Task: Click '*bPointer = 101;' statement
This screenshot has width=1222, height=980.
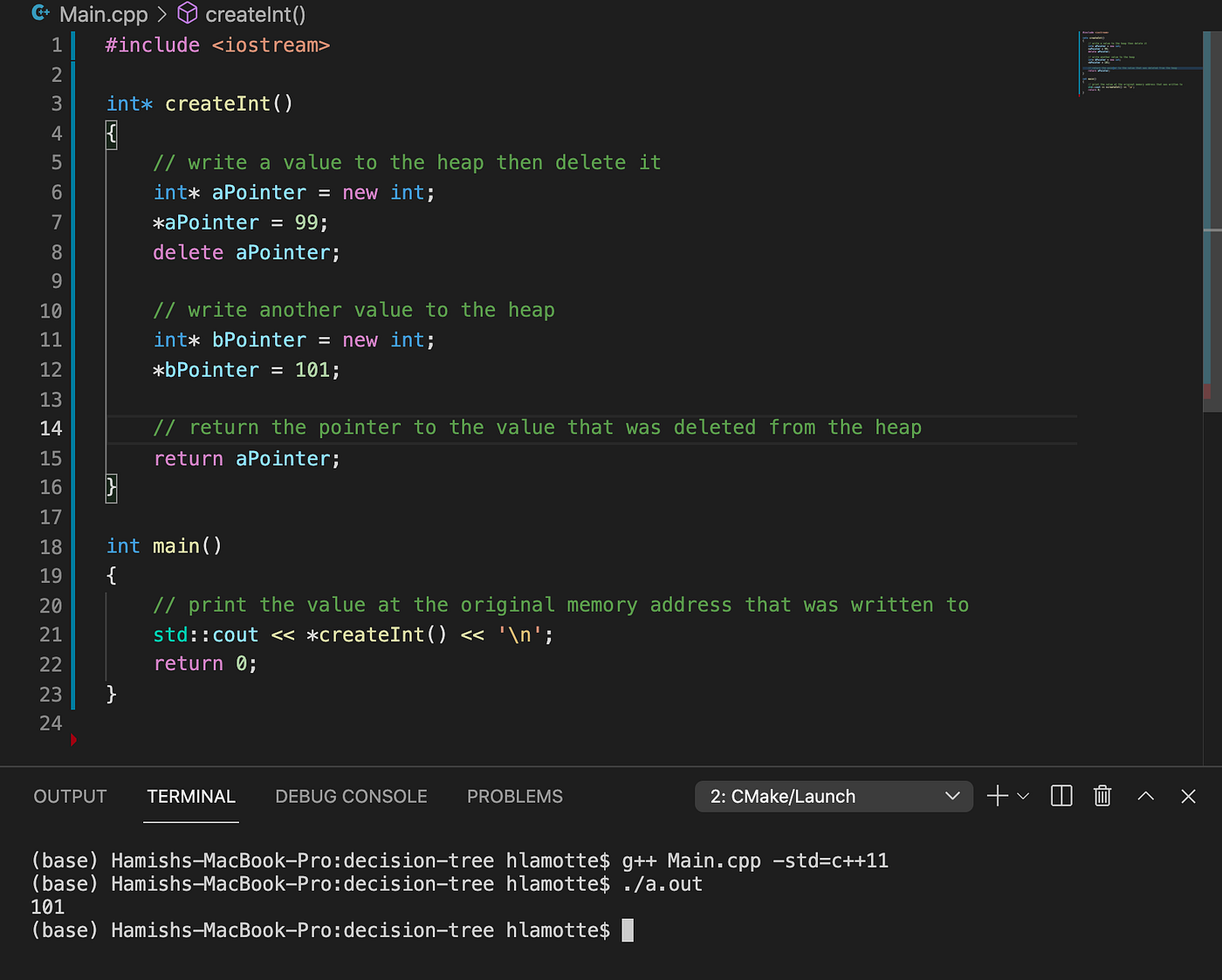Action: [247, 370]
